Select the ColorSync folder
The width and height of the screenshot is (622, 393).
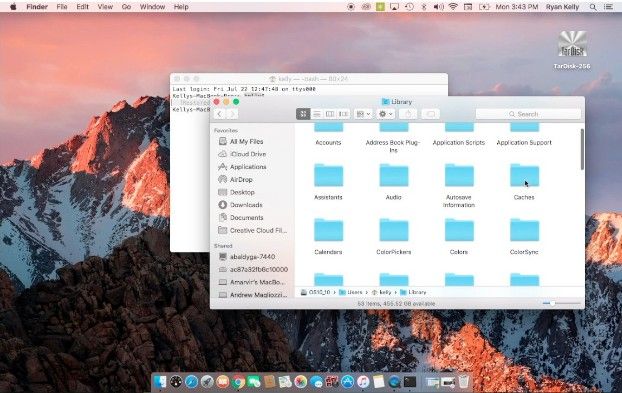[524, 230]
